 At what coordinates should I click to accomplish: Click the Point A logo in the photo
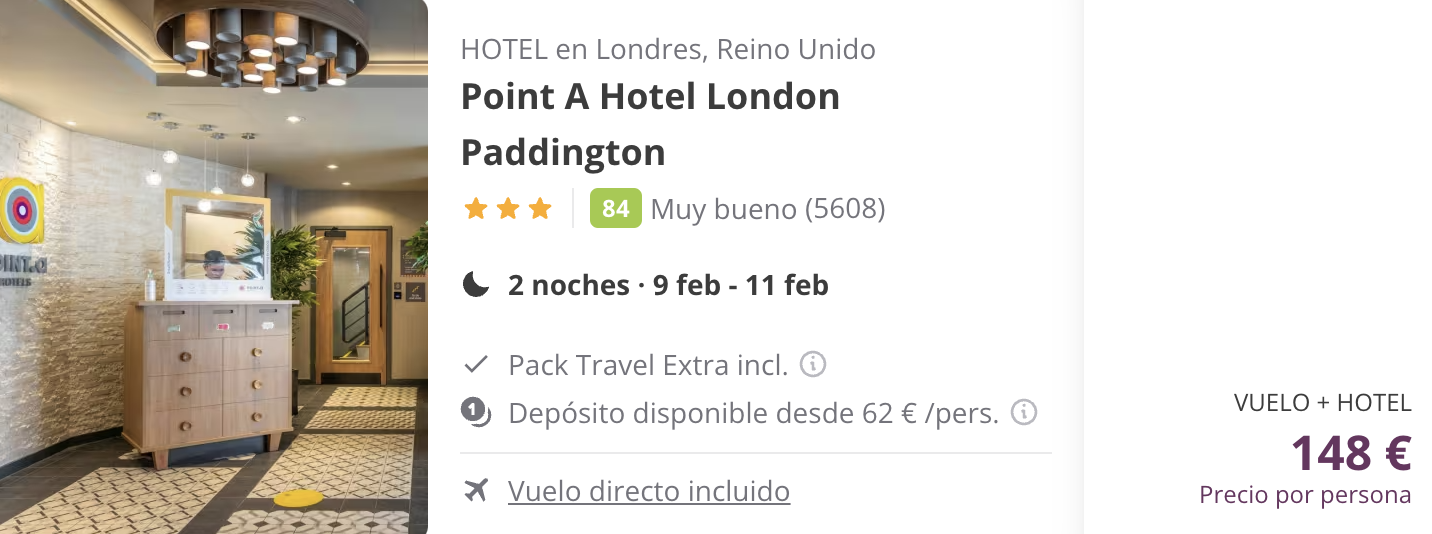[x=19, y=212]
